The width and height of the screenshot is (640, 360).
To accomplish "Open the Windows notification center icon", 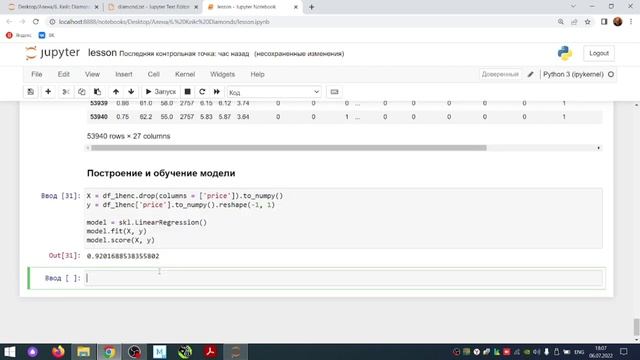I will point(624,352).
